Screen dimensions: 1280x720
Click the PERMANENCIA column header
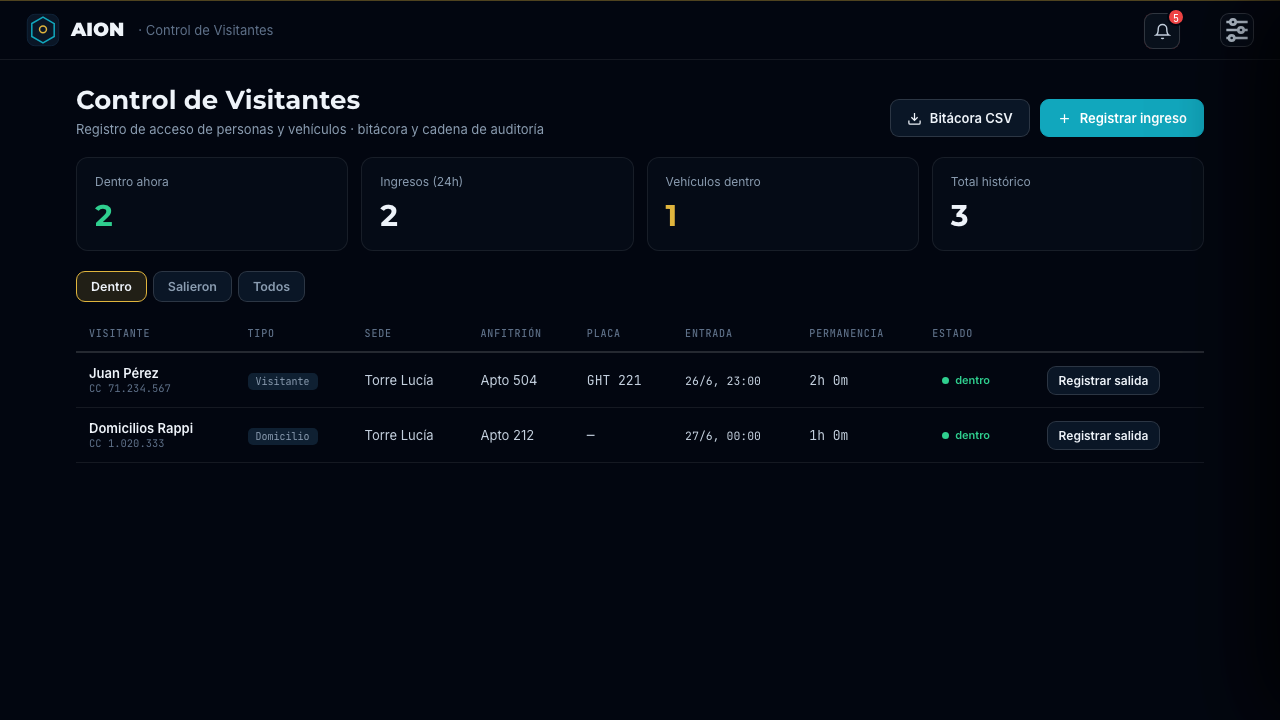847,334
